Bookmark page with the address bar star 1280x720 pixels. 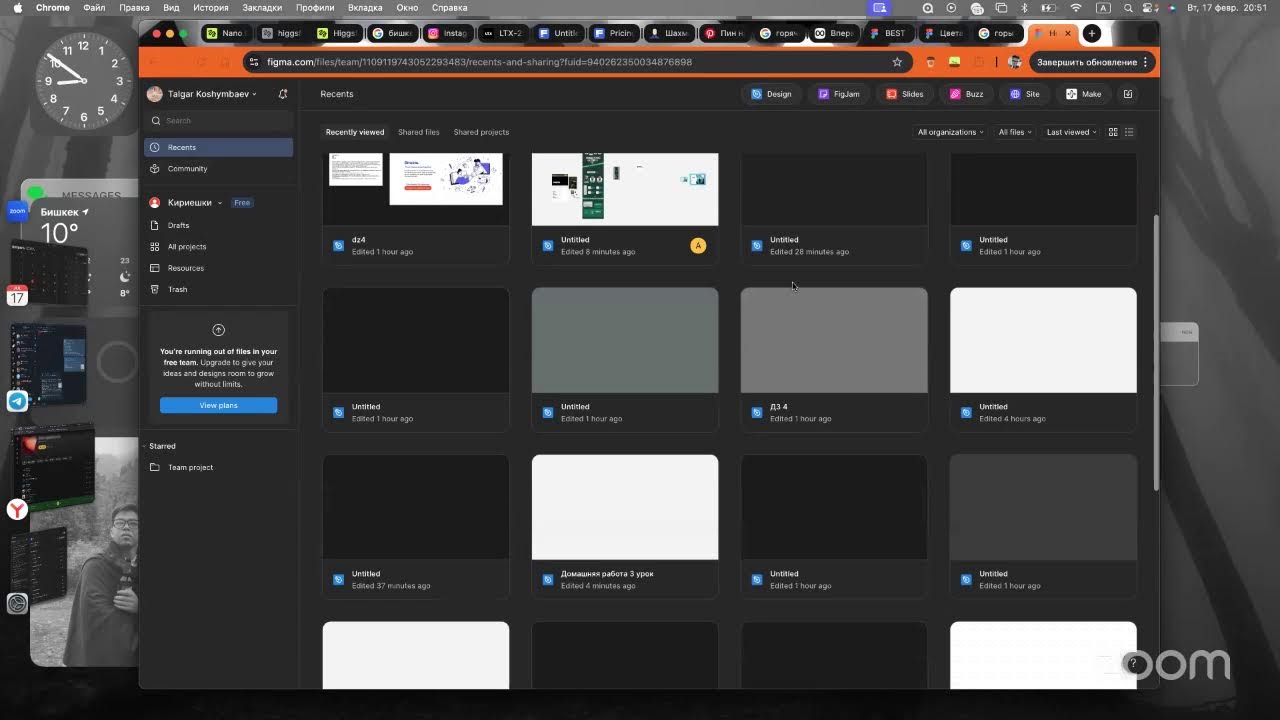[x=897, y=62]
